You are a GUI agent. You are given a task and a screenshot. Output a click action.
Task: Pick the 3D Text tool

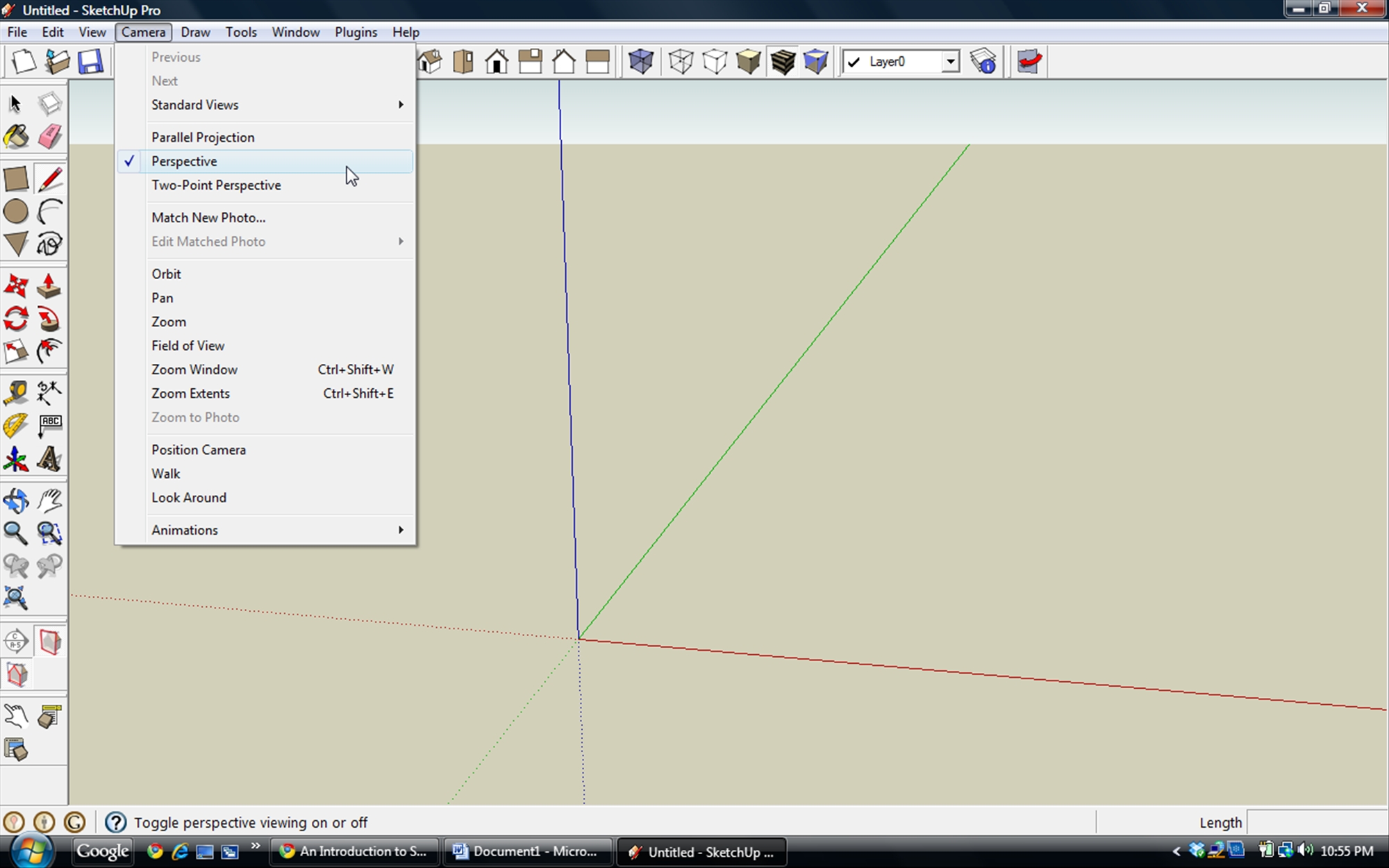[49, 458]
